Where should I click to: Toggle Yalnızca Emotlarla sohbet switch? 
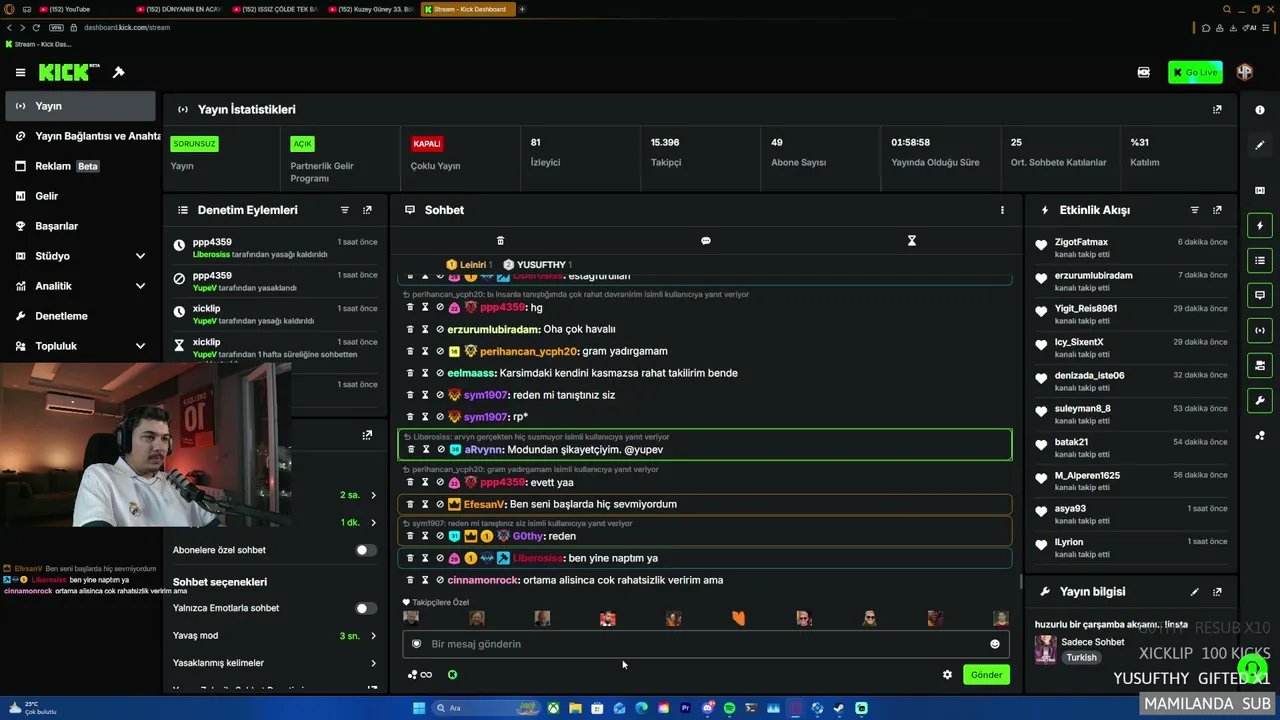(x=366, y=608)
